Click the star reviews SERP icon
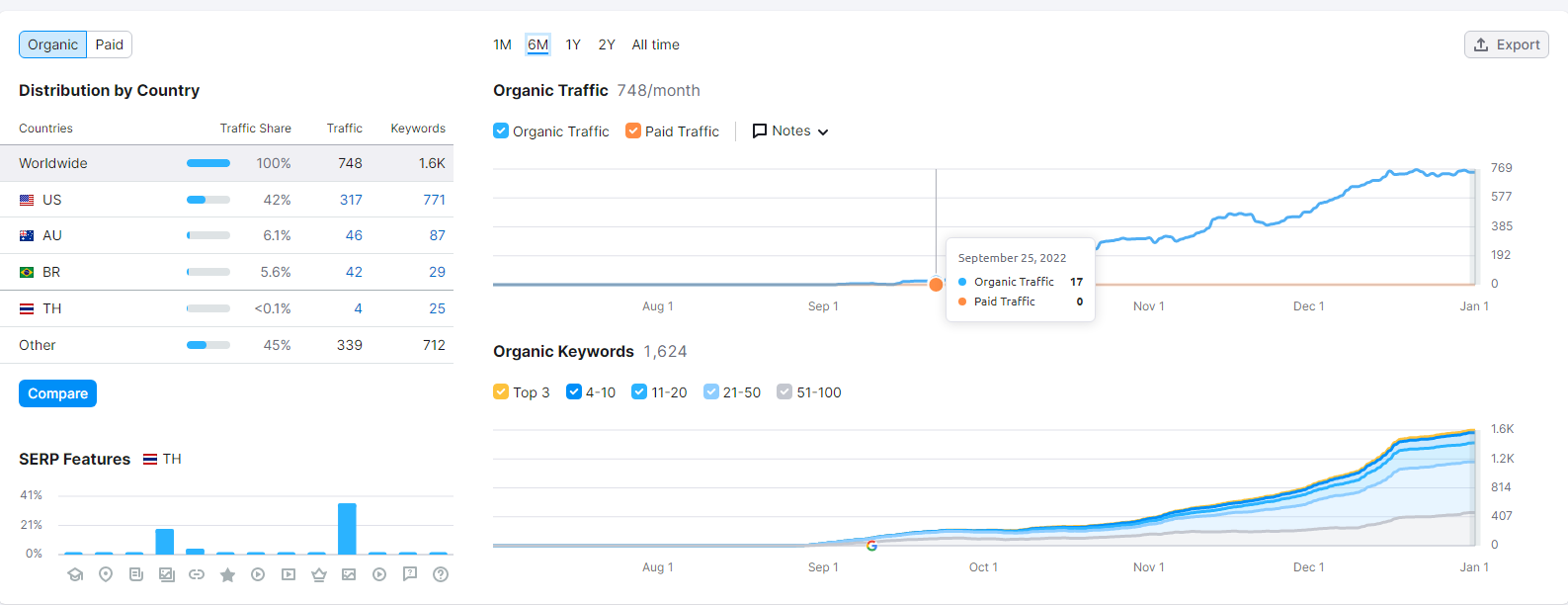 [x=227, y=574]
